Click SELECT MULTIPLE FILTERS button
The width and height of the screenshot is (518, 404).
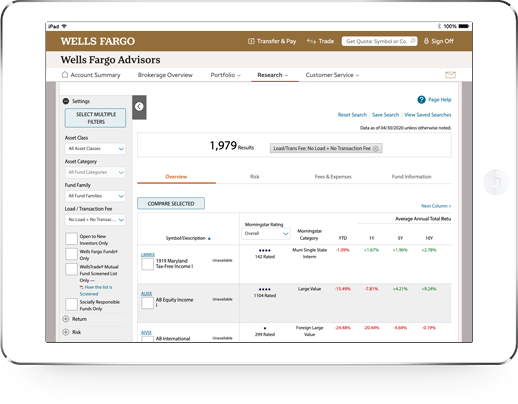(95, 118)
